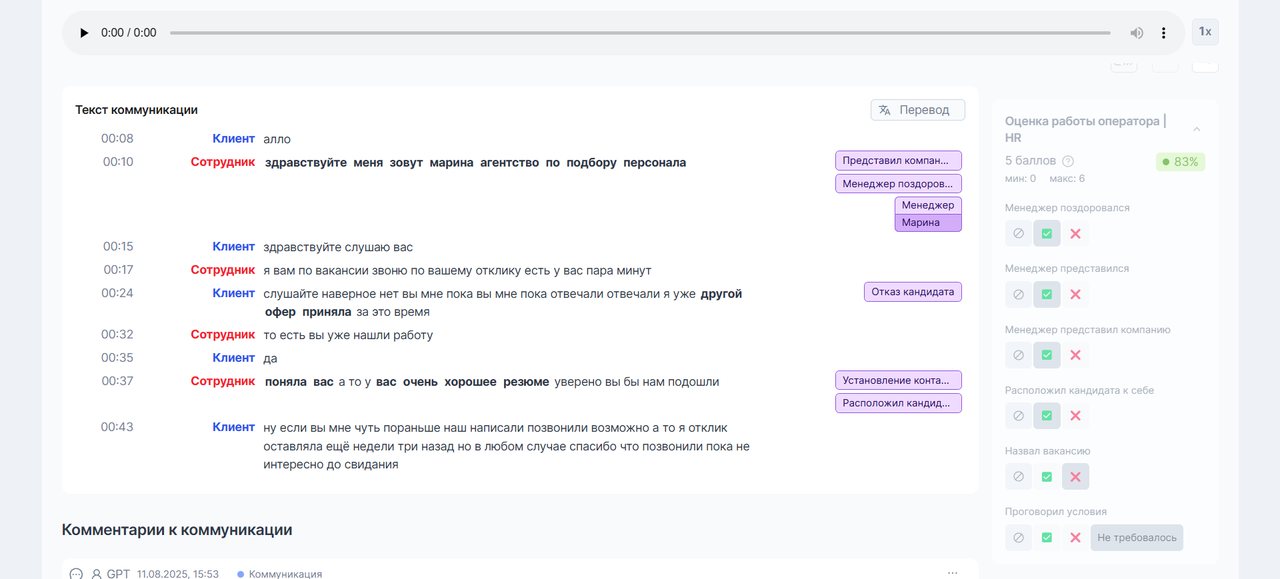This screenshot has height=579, width=1280.
Task: Jump to timestamp 00:37
Action: [117, 381]
